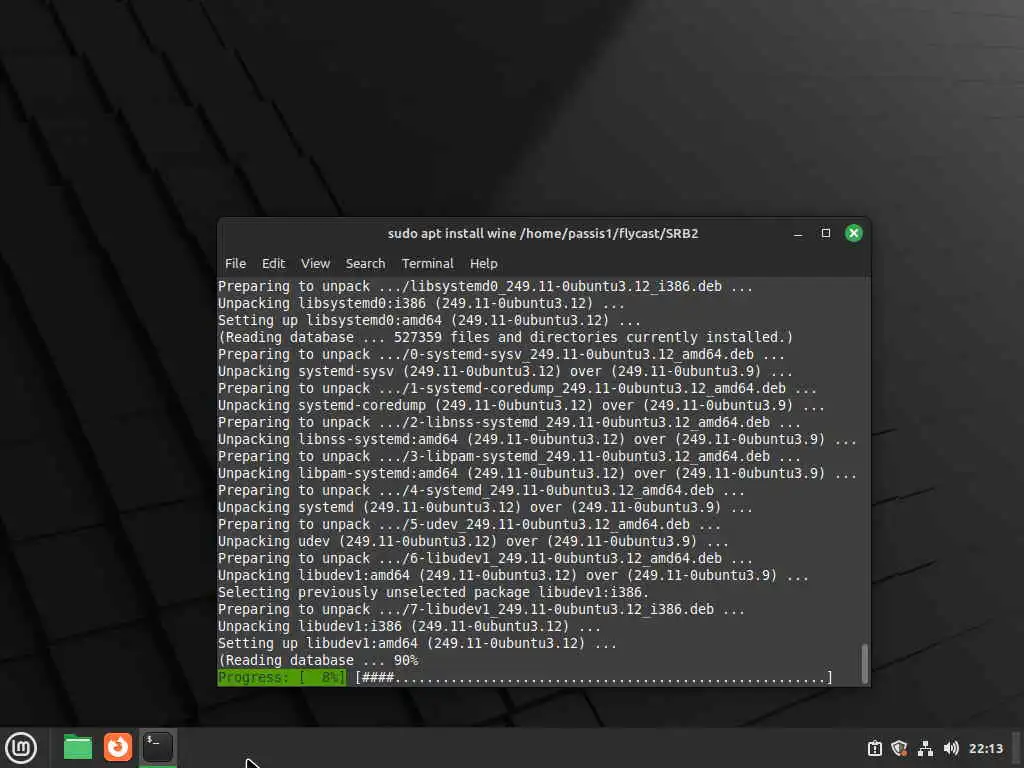This screenshot has height=768, width=1024.
Task: Open the Linux Mint start menu
Action: click(x=21, y=748)
